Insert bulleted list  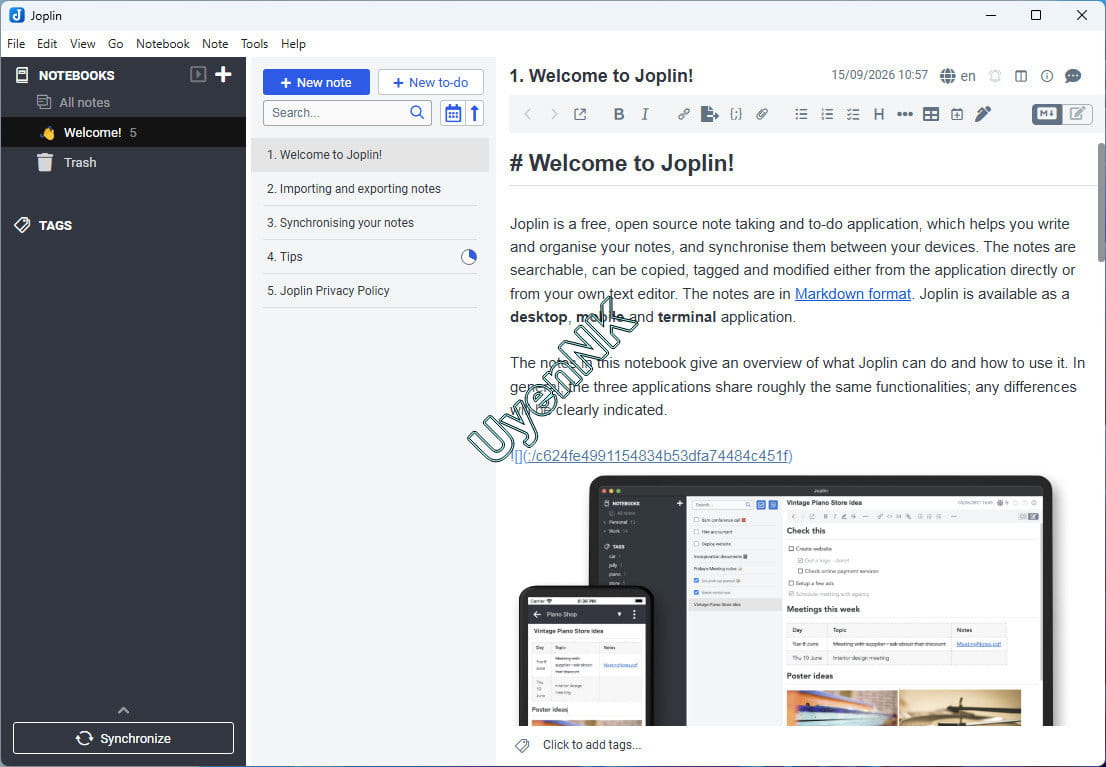pos(801,114)
